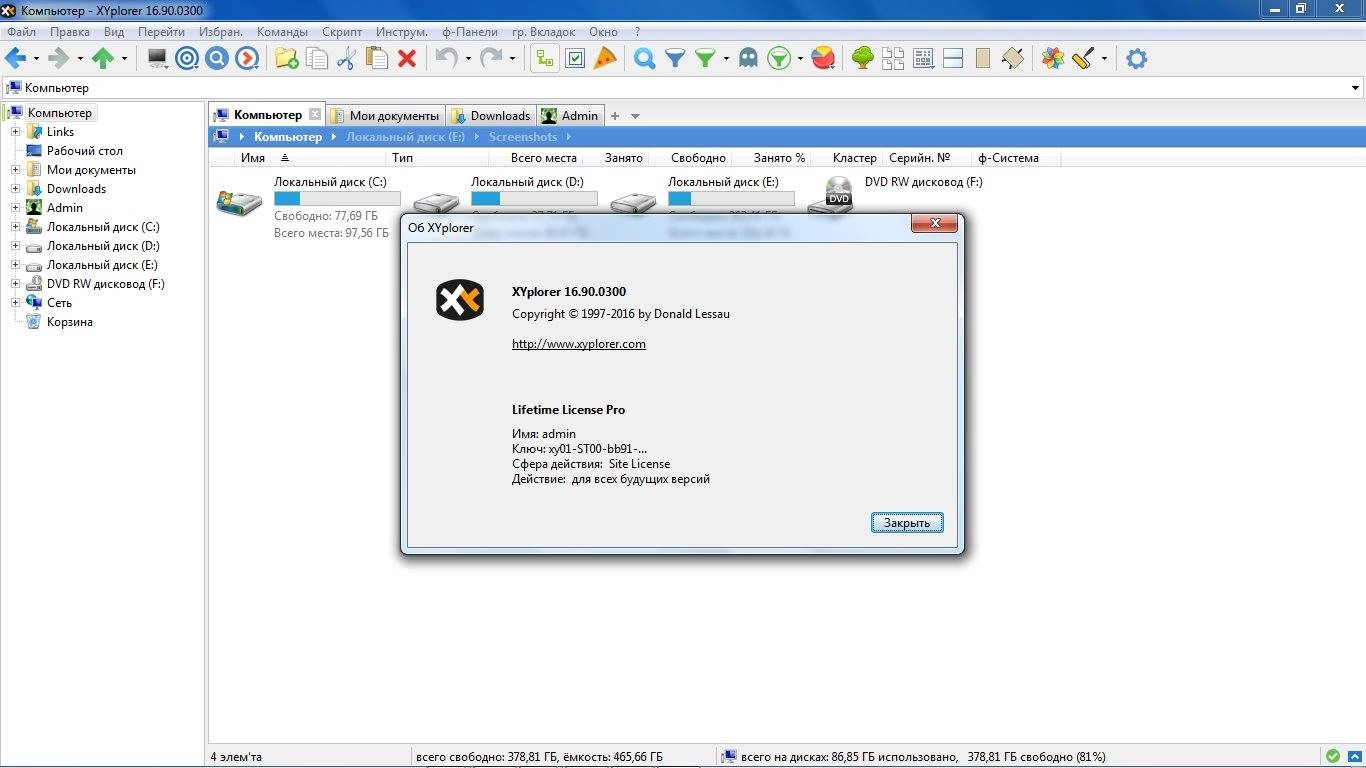
Task: Click the Paste clipboard icon
Action: pos(377,59)
